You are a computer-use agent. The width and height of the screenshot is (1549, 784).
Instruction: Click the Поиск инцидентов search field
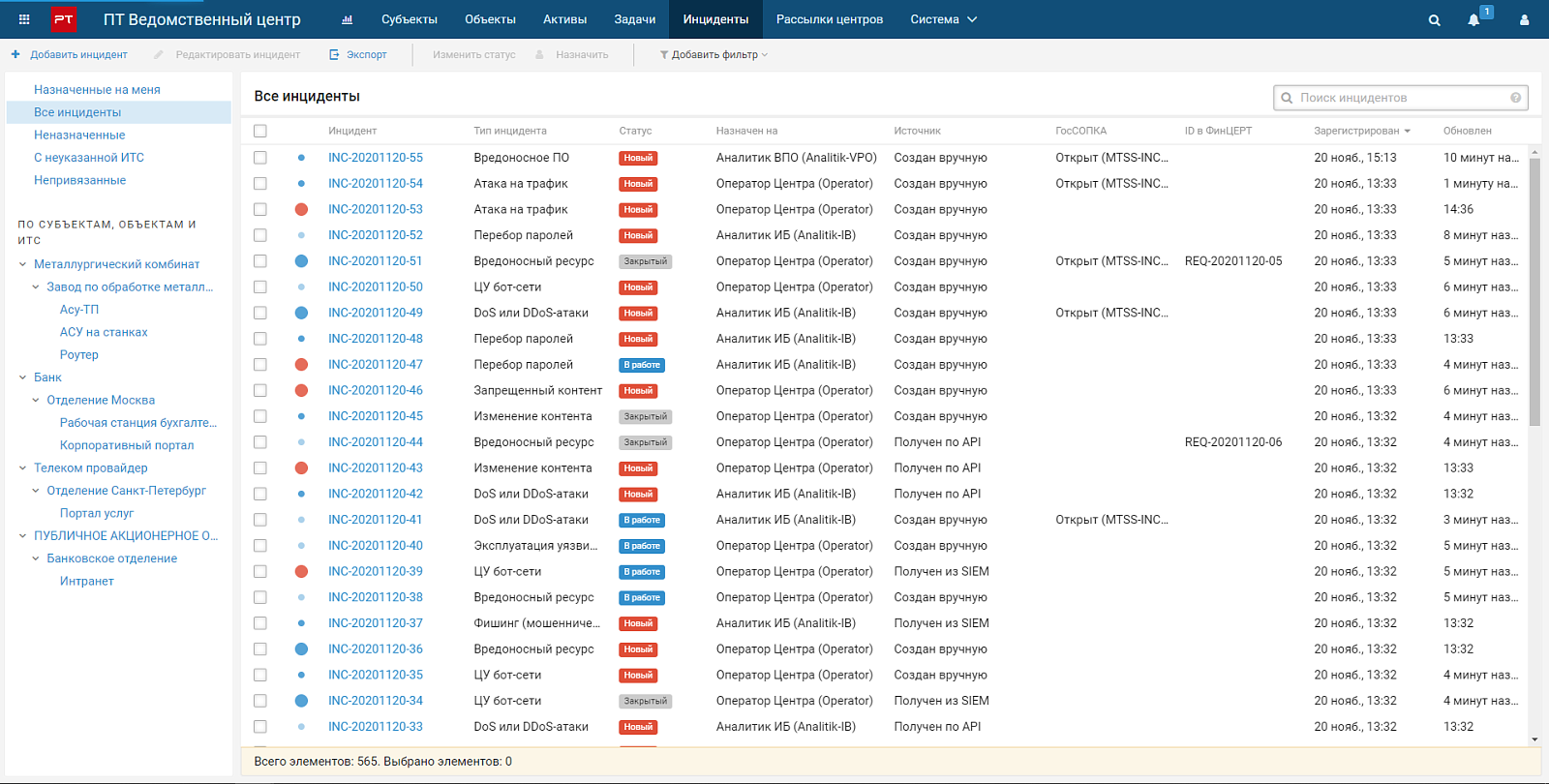point(1401,98)
